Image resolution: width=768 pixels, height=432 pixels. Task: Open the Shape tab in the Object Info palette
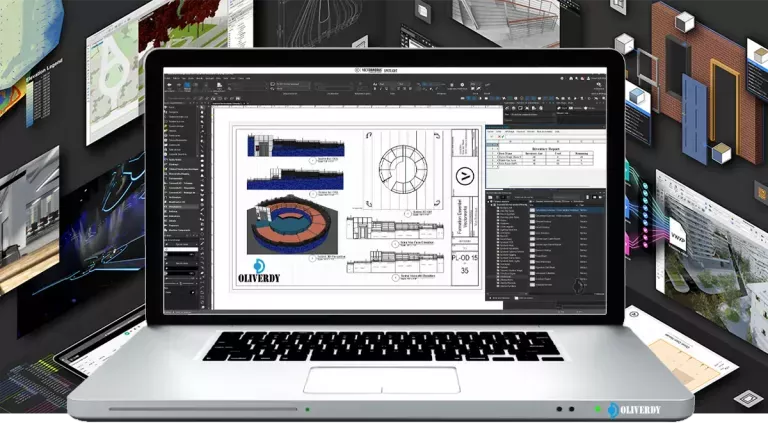click(x=562, y=108)
